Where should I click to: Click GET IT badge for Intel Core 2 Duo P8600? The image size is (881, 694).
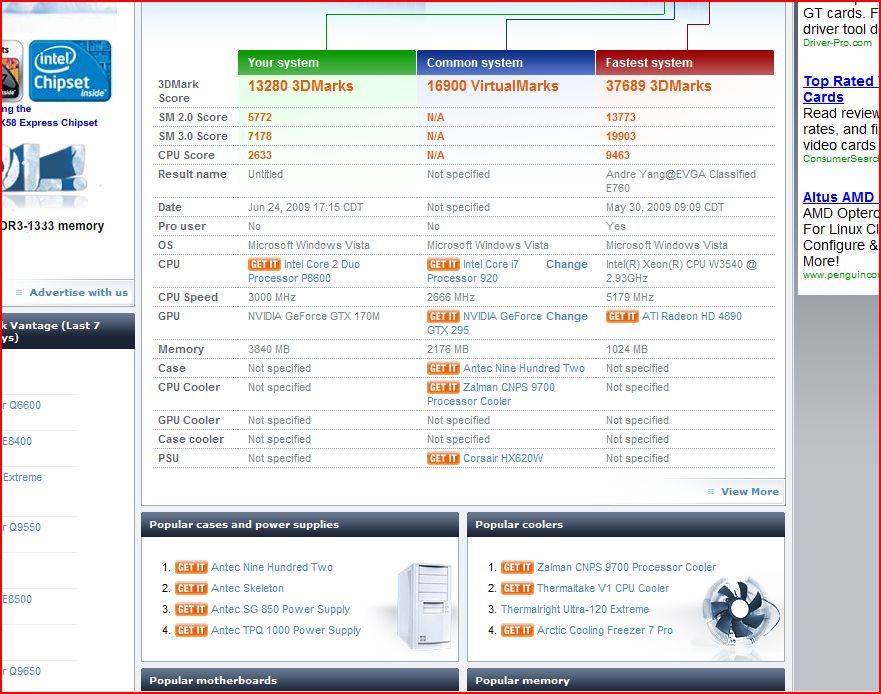264,264
